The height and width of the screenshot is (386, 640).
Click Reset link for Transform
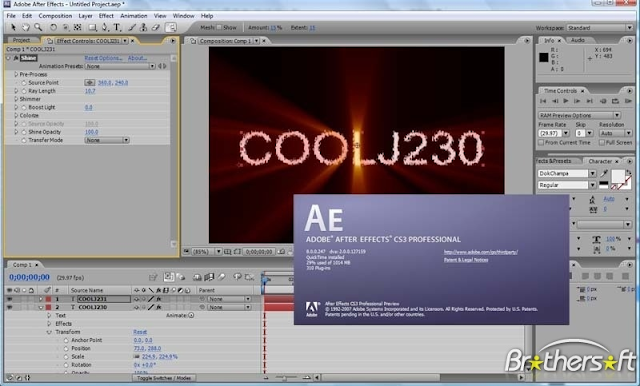click(140, 332)
